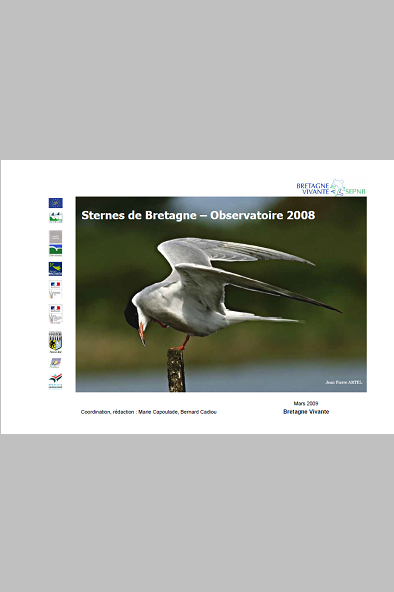Image resolution: width=394 pixels, height=592 pixels.
Task: Click the bottom red and teal bird logo
Action: (x=55, y=381)
